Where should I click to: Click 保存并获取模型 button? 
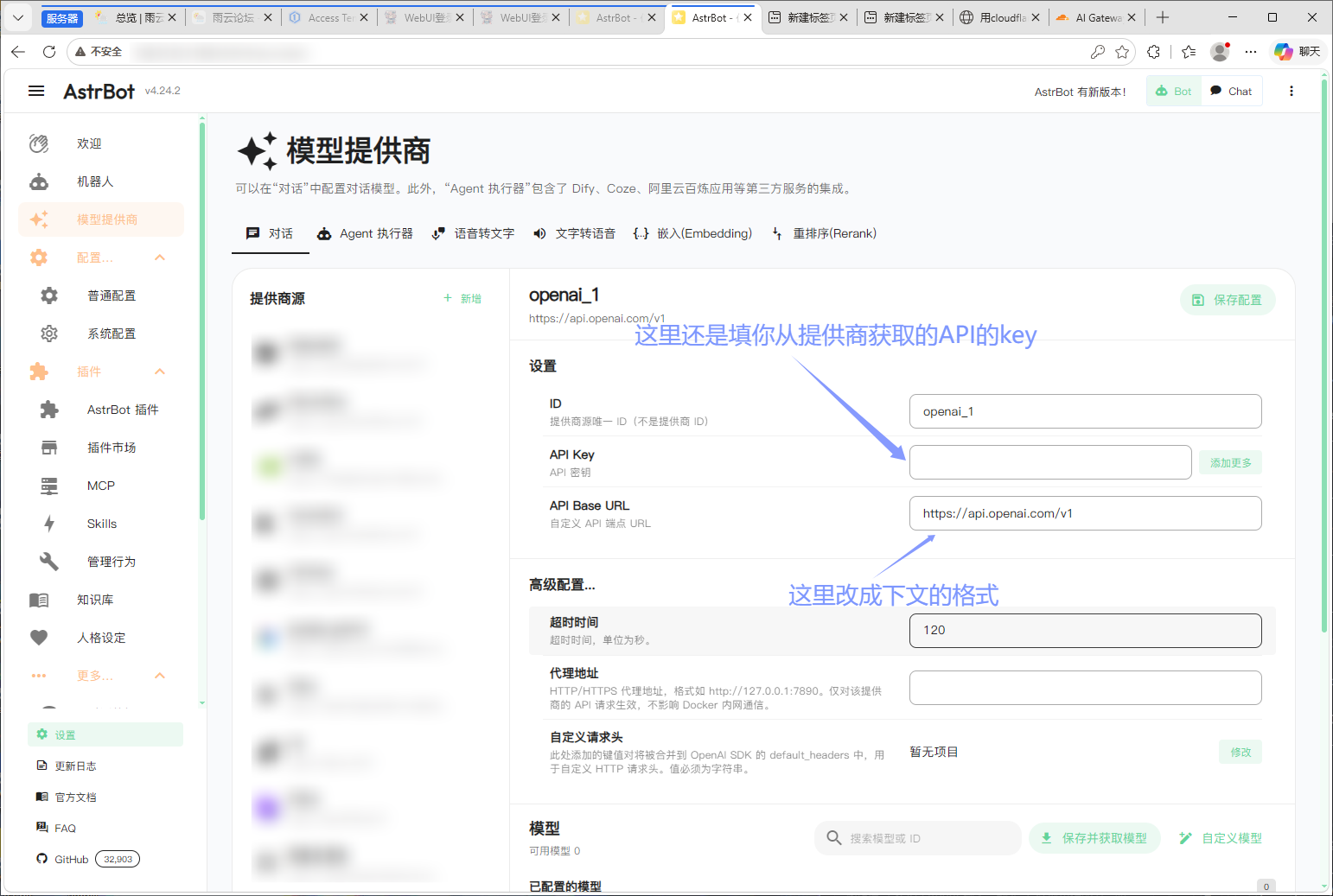click(x=1094, y=838)
